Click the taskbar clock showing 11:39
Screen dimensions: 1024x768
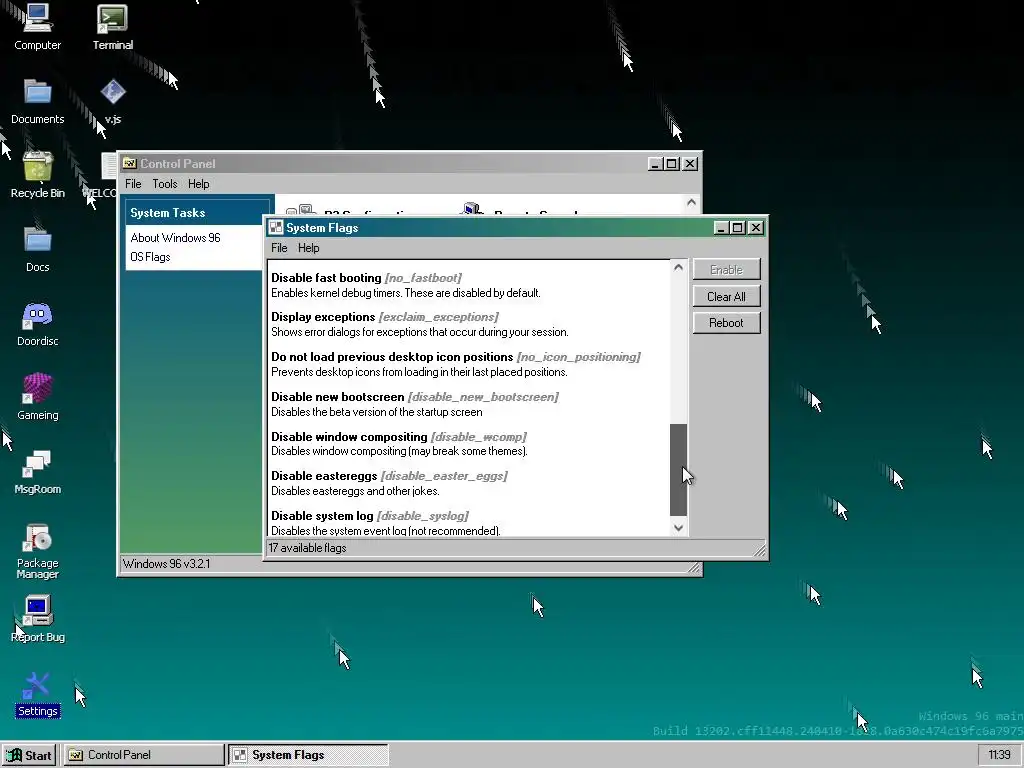(999, 755)
